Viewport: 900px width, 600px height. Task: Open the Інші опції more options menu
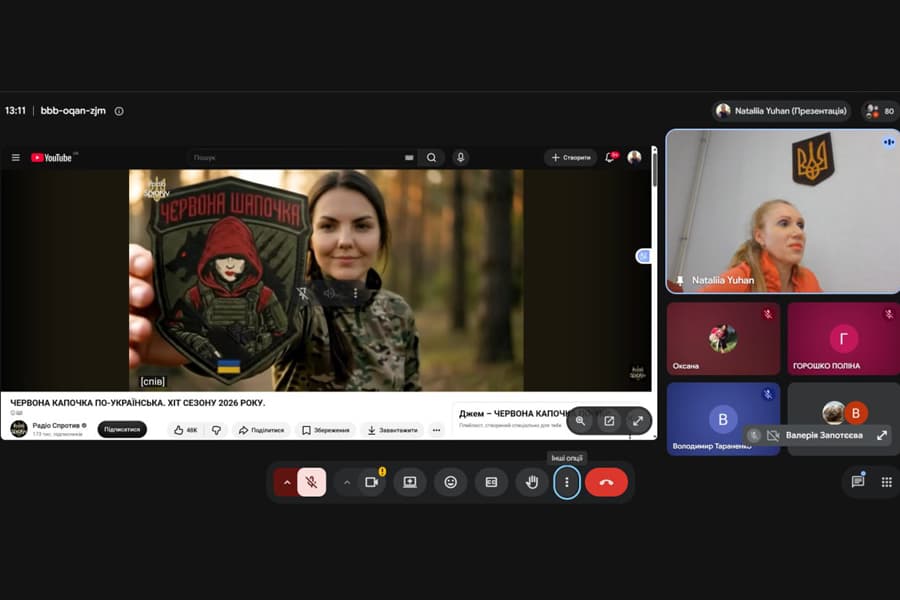click(x=567, y=482)
